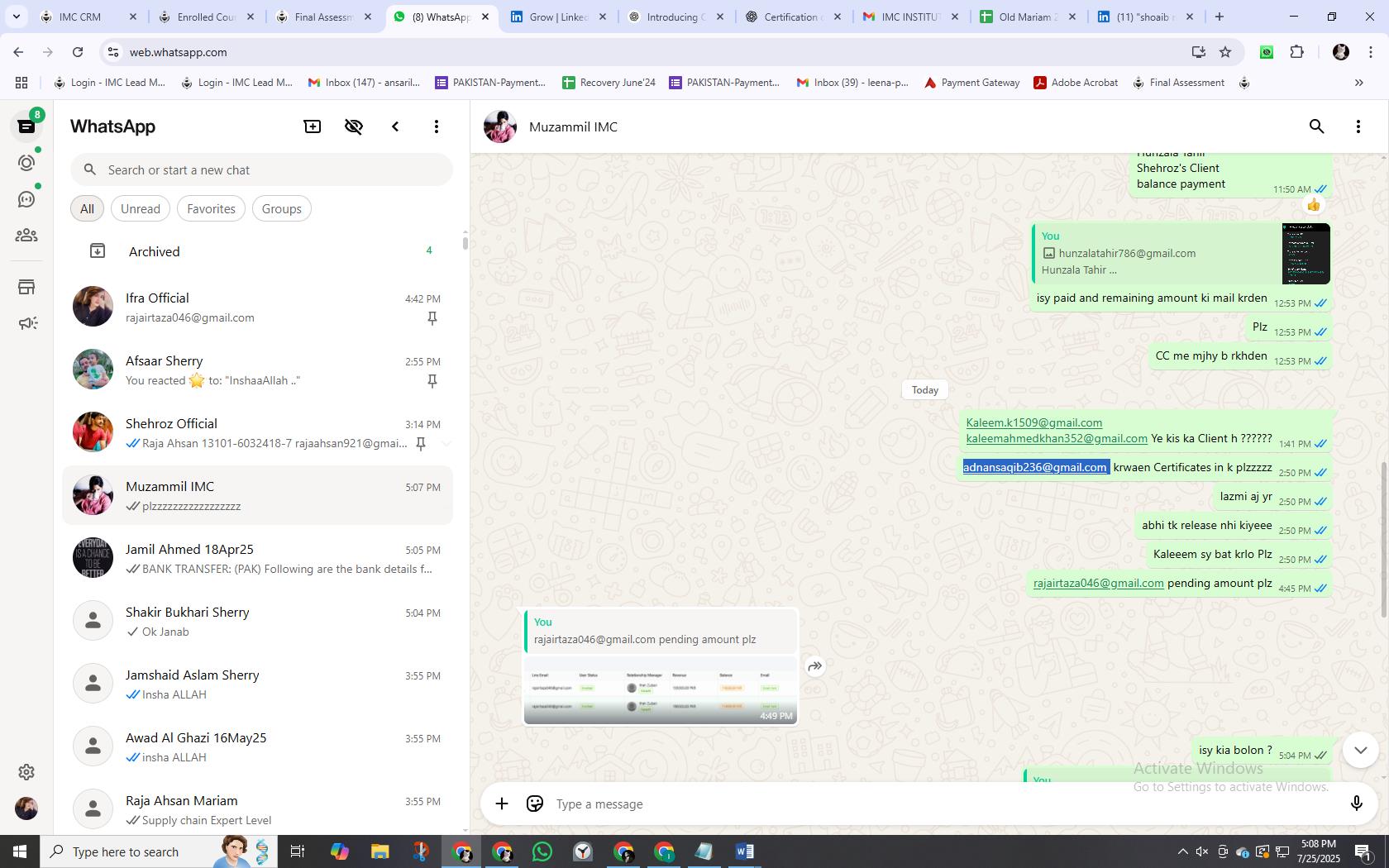Open File Explorer from the taskbar
This screenshot has width=1389, height=868.
[379, 851]
